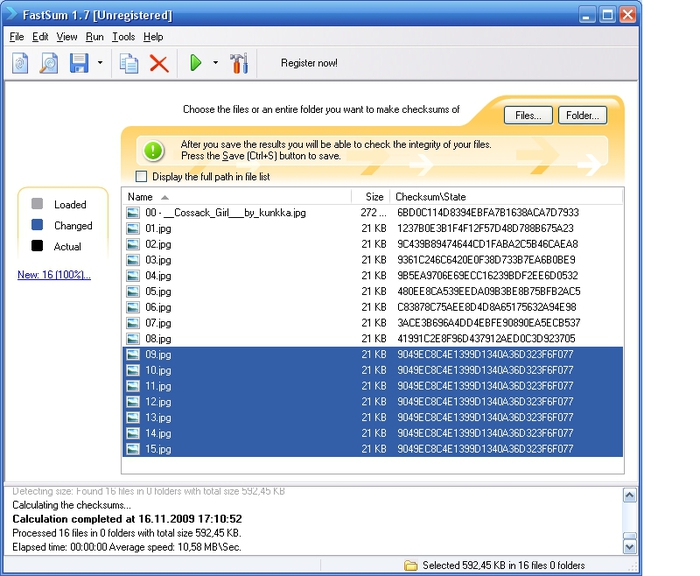Click the image icon beside 02.jpg
Screen dimensions: 700x576
133,244
